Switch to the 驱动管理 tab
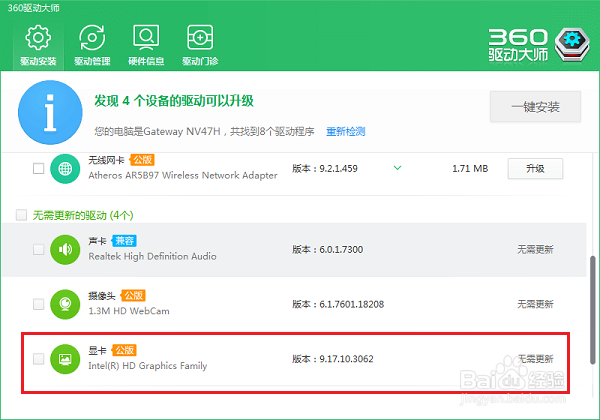The image size is (600, 420). [92, 46]
